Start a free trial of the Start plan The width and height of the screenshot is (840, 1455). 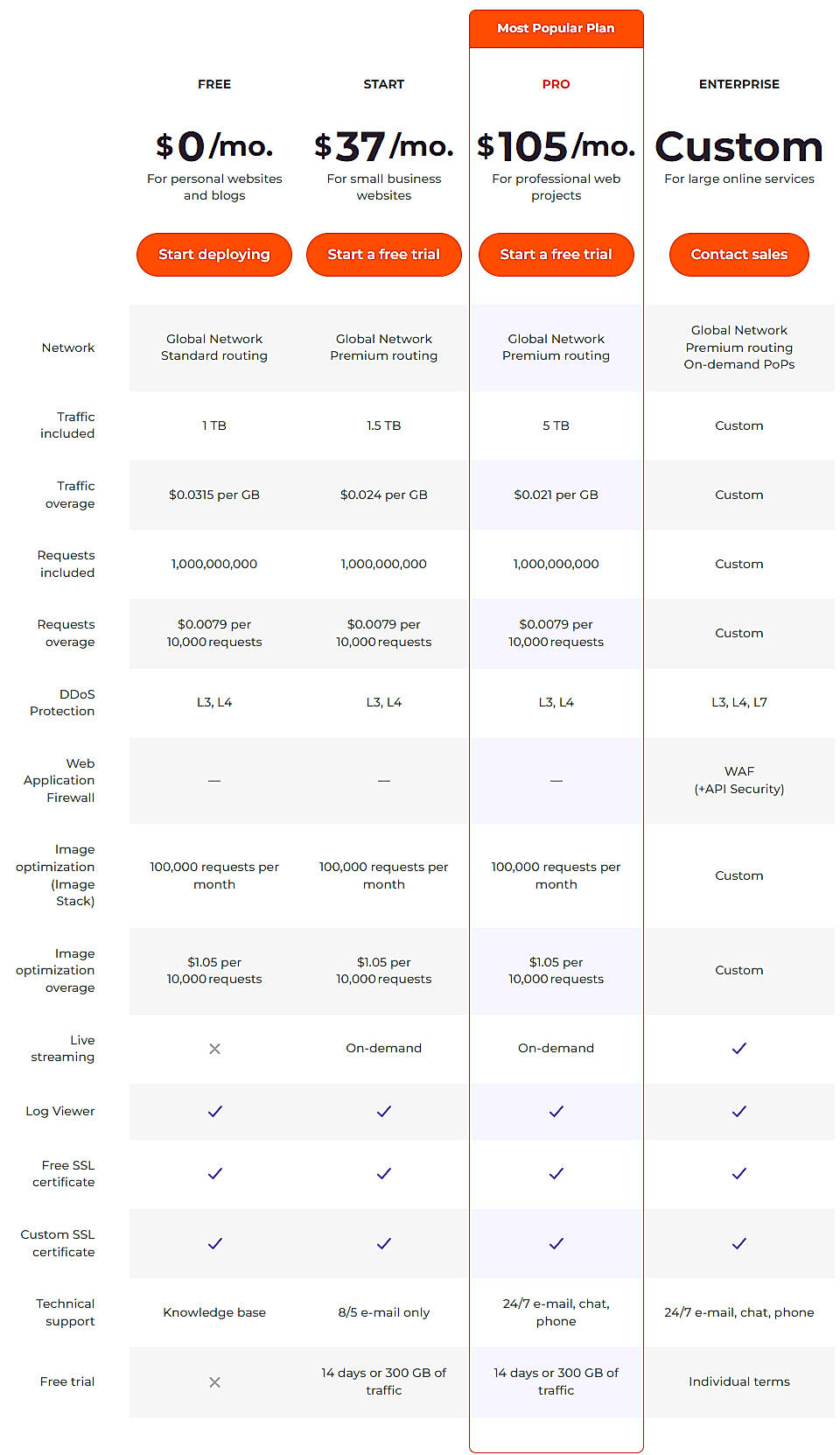pos(383,254)
